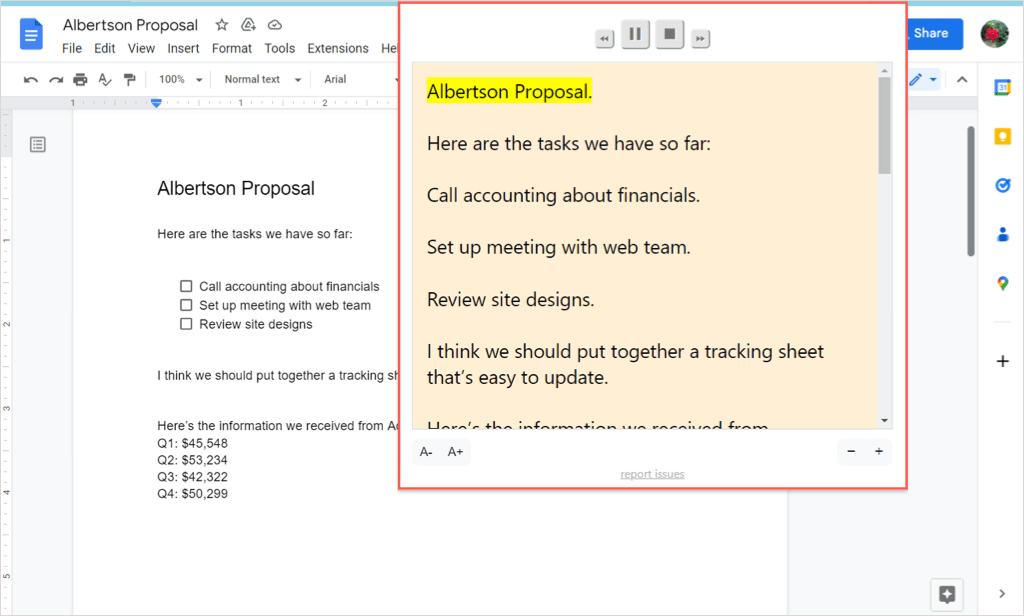Click the print icon in toolbar
The width and height of the screenshot is (1024, 616).
[80, 80]
